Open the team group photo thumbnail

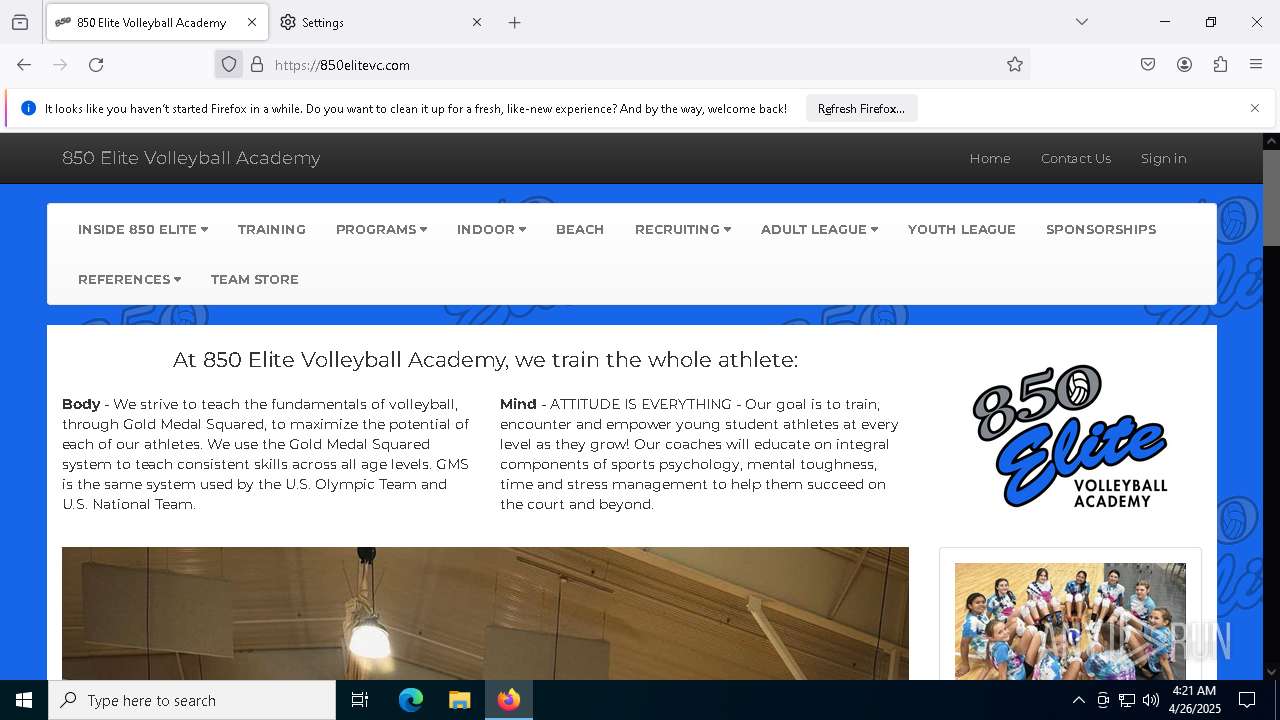click(1070, 621)
